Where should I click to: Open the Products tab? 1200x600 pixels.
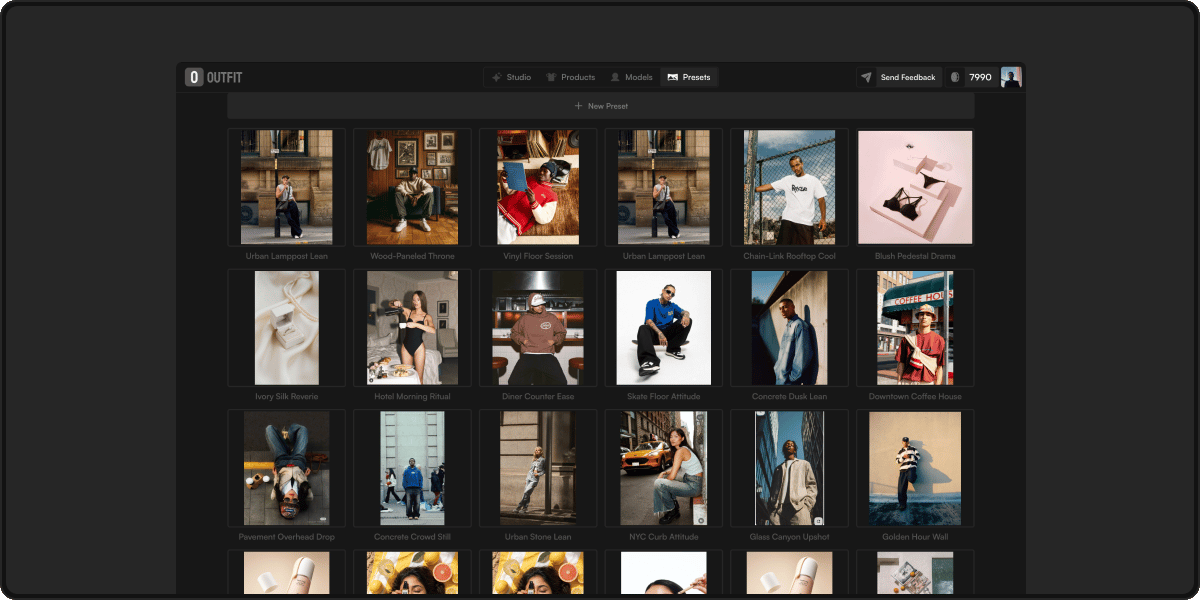click(570, 77)
